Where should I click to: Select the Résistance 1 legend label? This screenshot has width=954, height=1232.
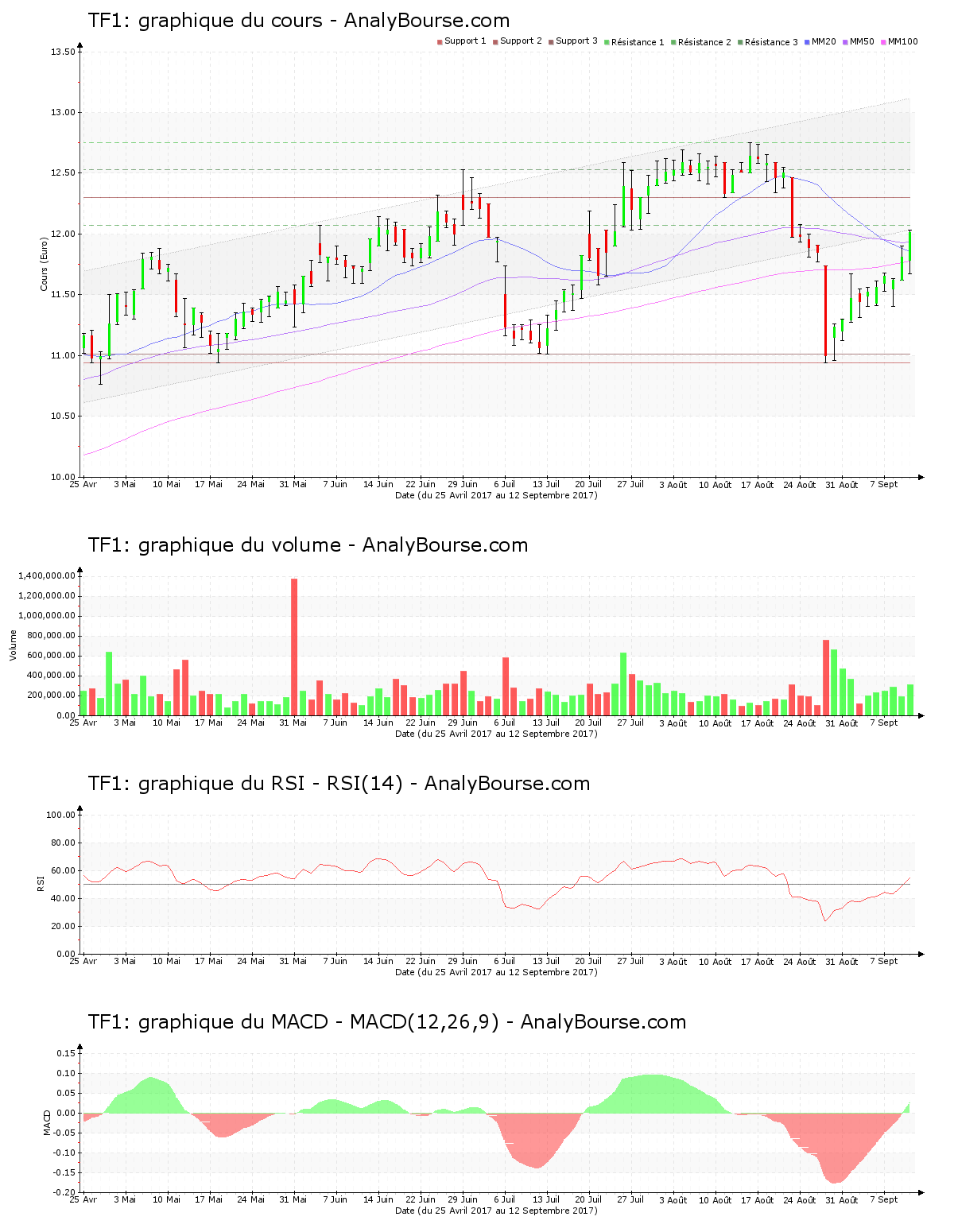coord(638,42)
